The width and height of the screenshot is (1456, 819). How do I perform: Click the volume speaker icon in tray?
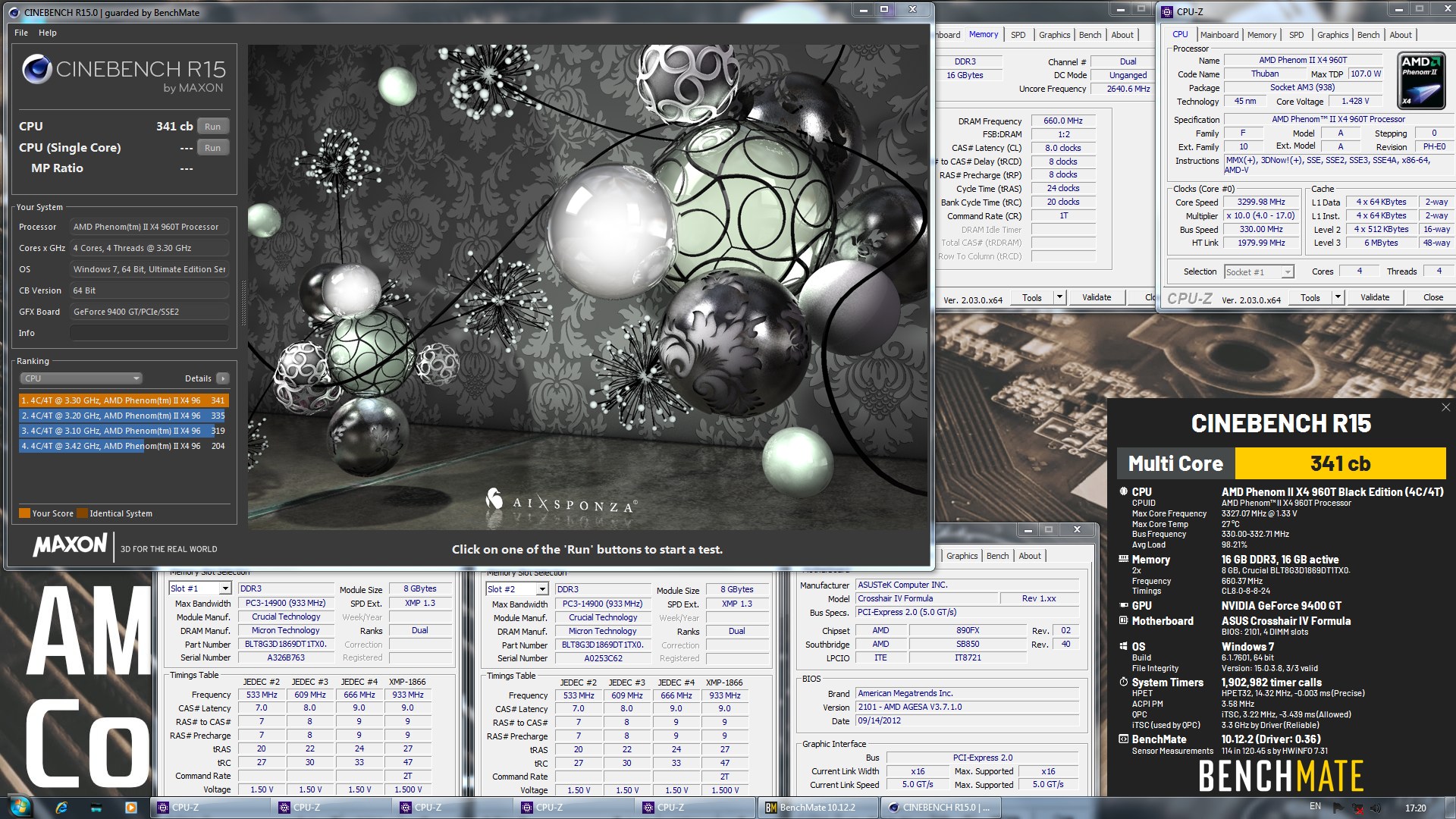click(1376, 808)
